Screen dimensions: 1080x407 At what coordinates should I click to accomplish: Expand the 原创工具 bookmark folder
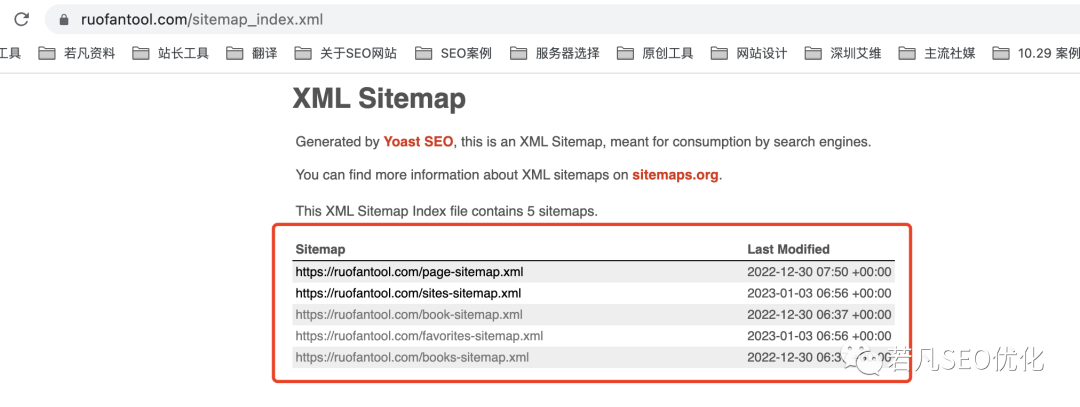point(655,54)
